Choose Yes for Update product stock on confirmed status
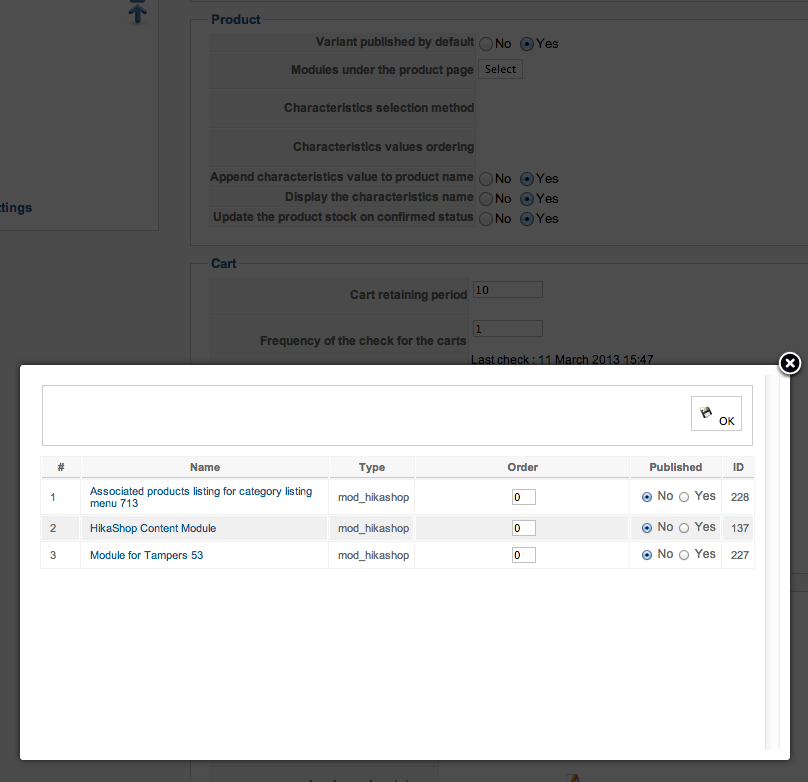The width and height of the screenshot is (808, 782). click(527, 219)
